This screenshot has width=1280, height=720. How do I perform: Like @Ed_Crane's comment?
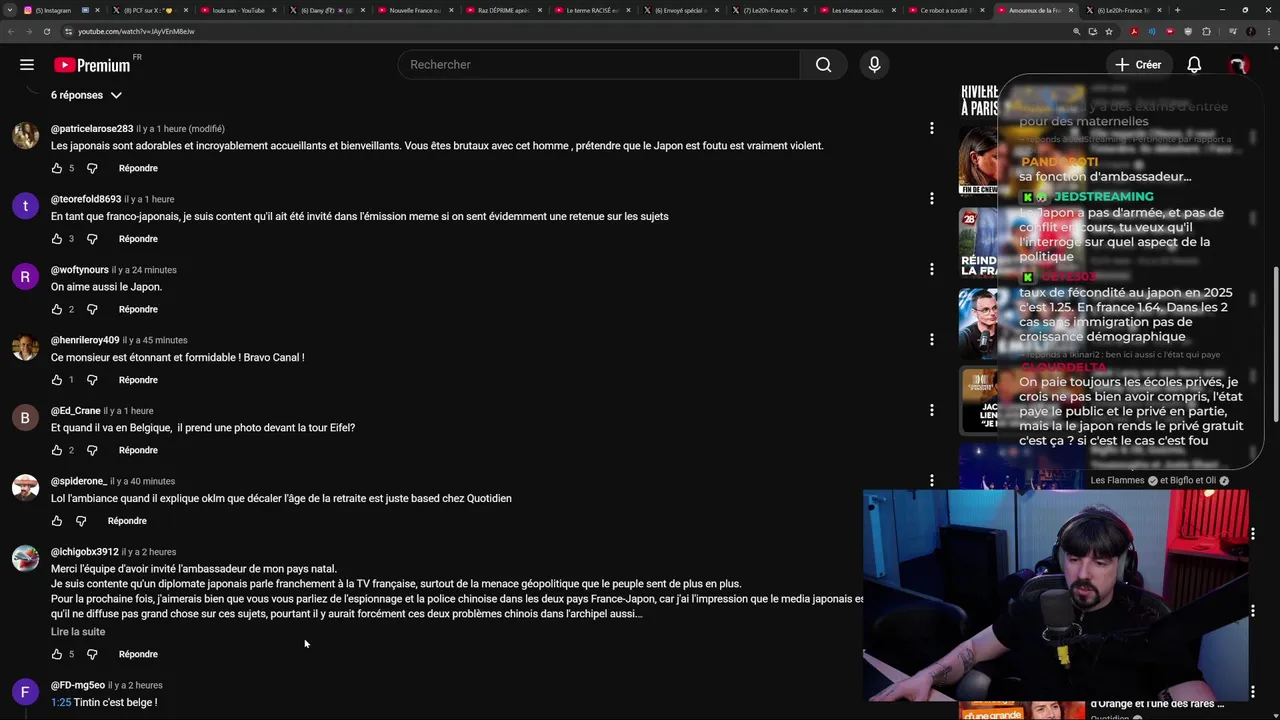(x=57, y=450)
